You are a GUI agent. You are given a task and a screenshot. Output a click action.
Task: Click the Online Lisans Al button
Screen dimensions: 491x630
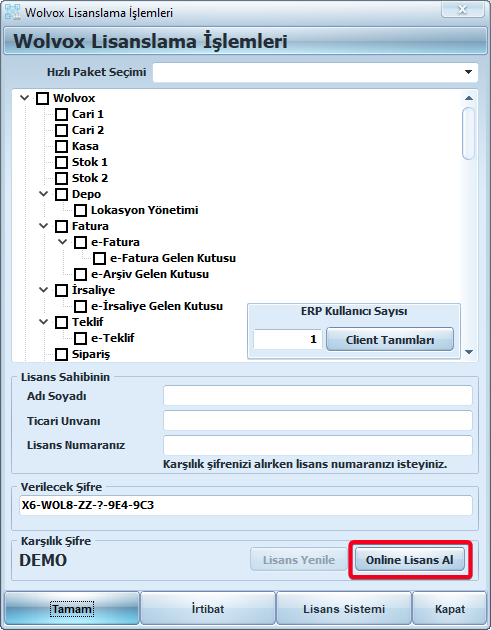point(409,560)
